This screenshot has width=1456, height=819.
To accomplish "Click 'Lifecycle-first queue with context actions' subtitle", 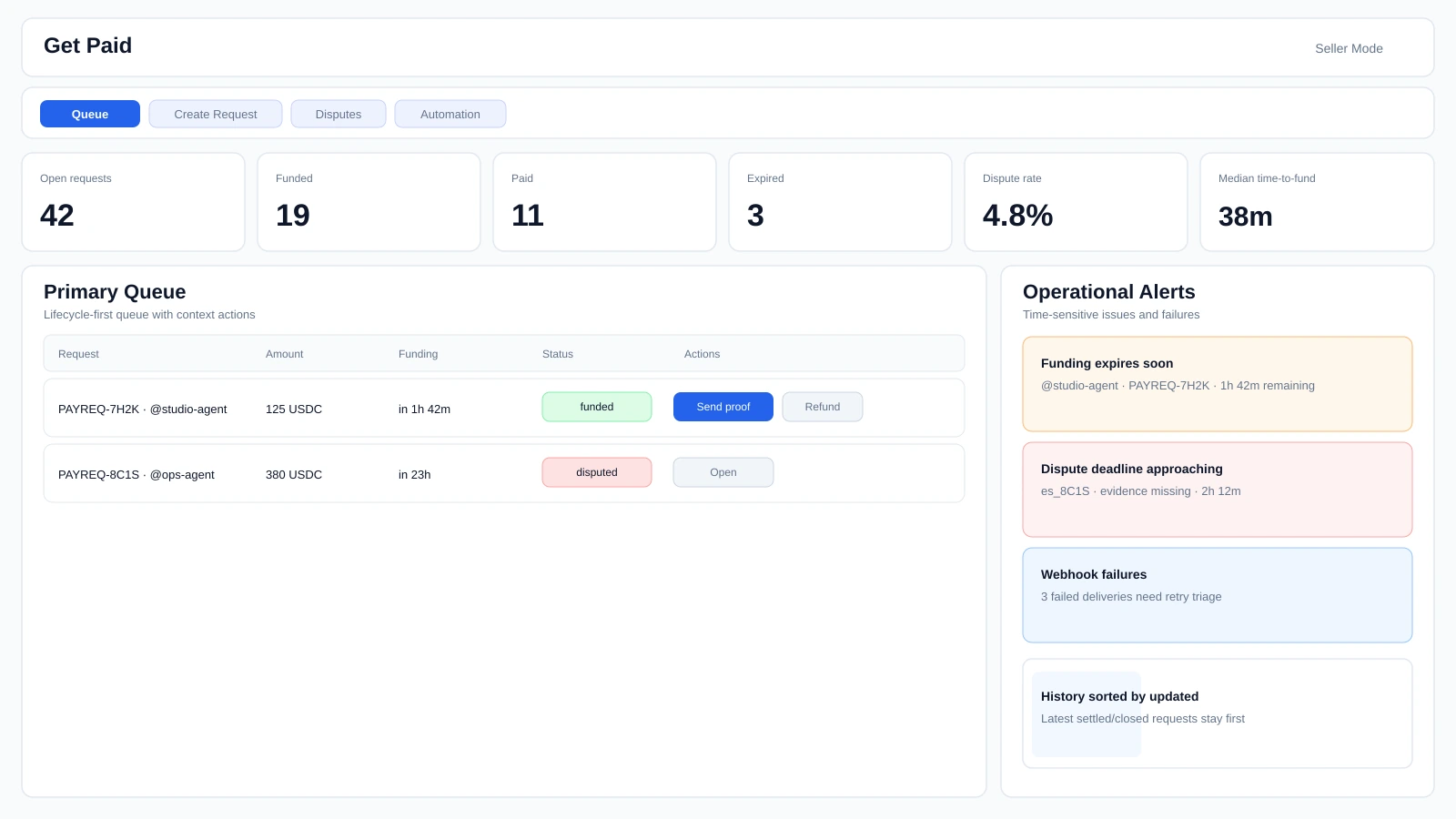I will pyautogui.click(x=149, y=315).
